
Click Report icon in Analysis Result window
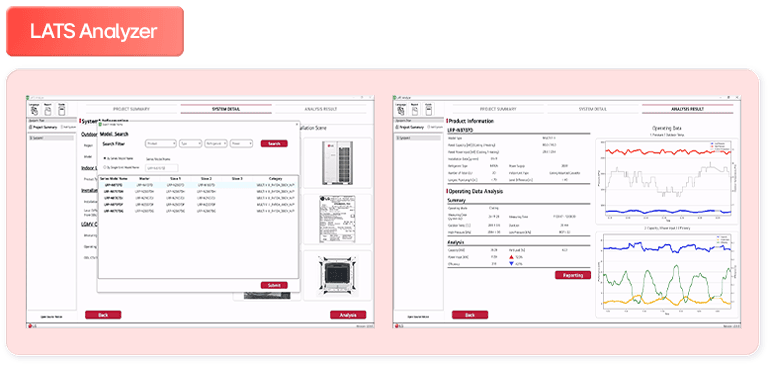(414, 110)
